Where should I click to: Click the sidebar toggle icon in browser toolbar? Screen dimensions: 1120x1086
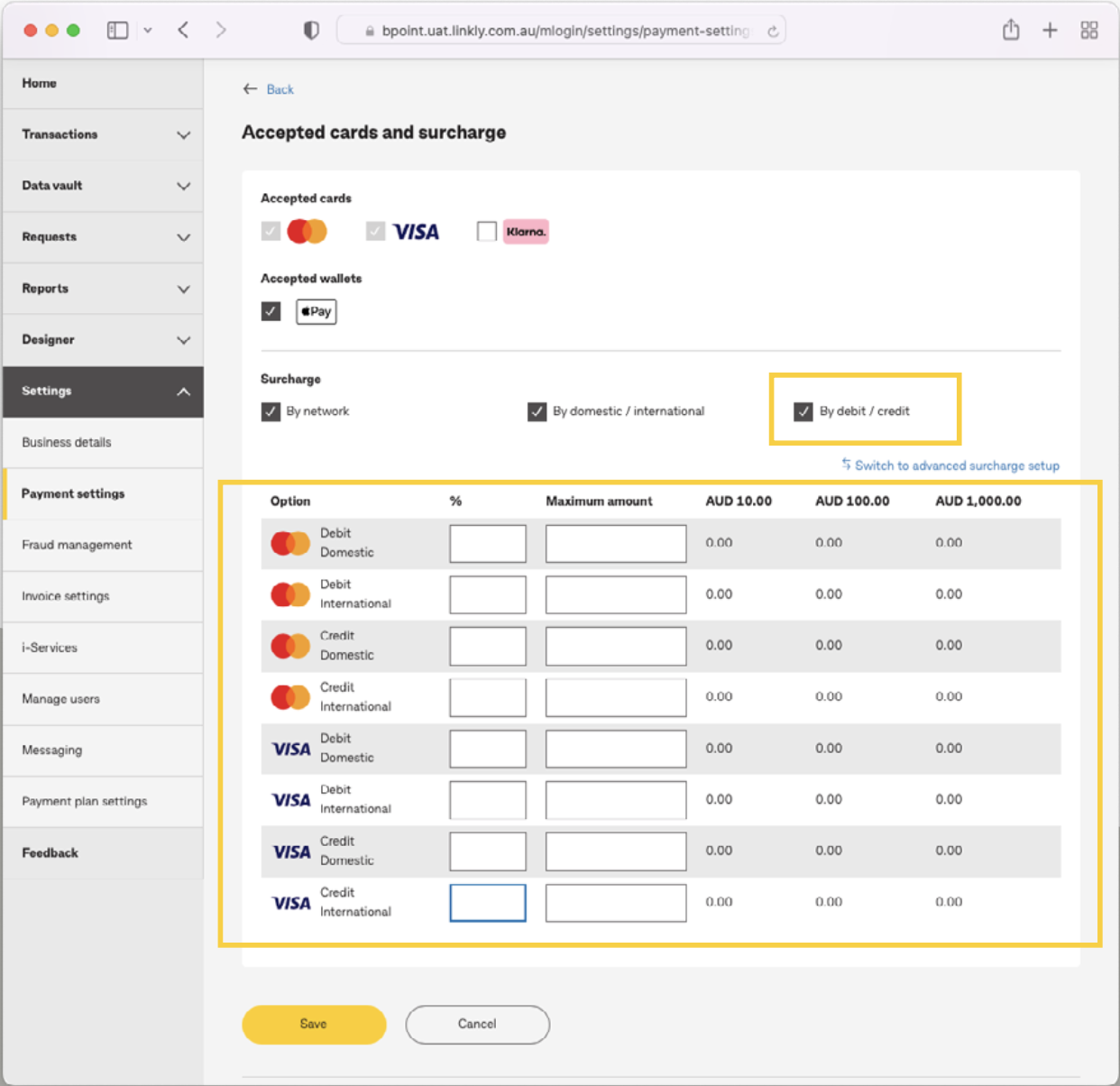(x=117, y=29)
